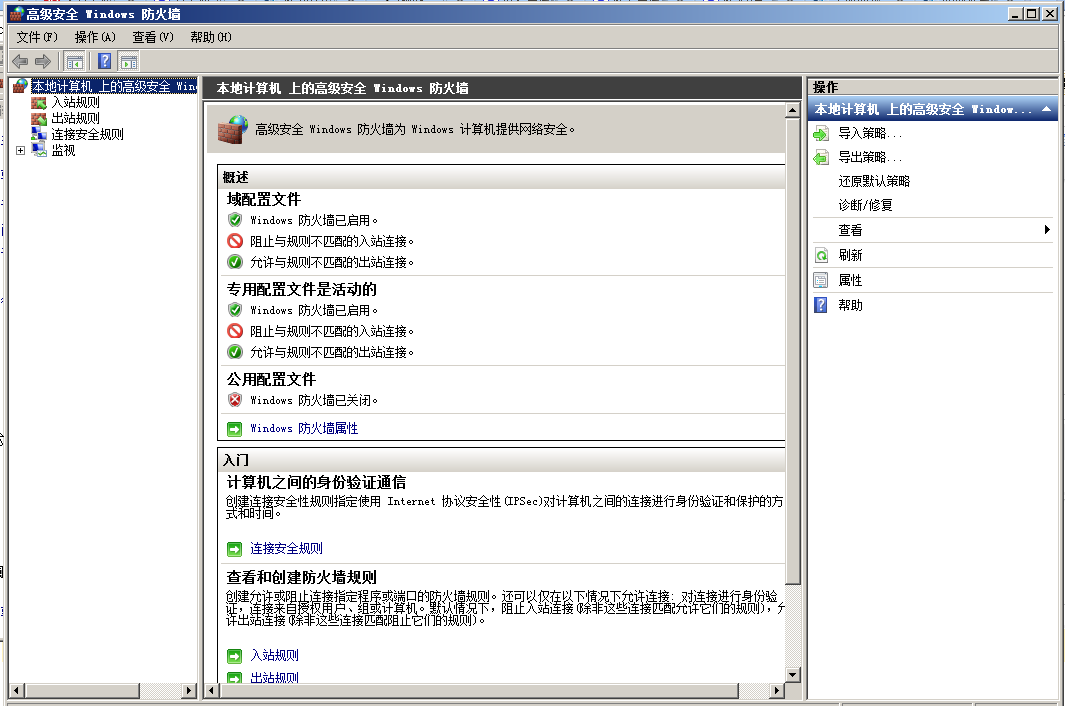This screenshot has width=1065, height=706.
Task: Select the 入站规则 tree node
Action: pos(75,102)
